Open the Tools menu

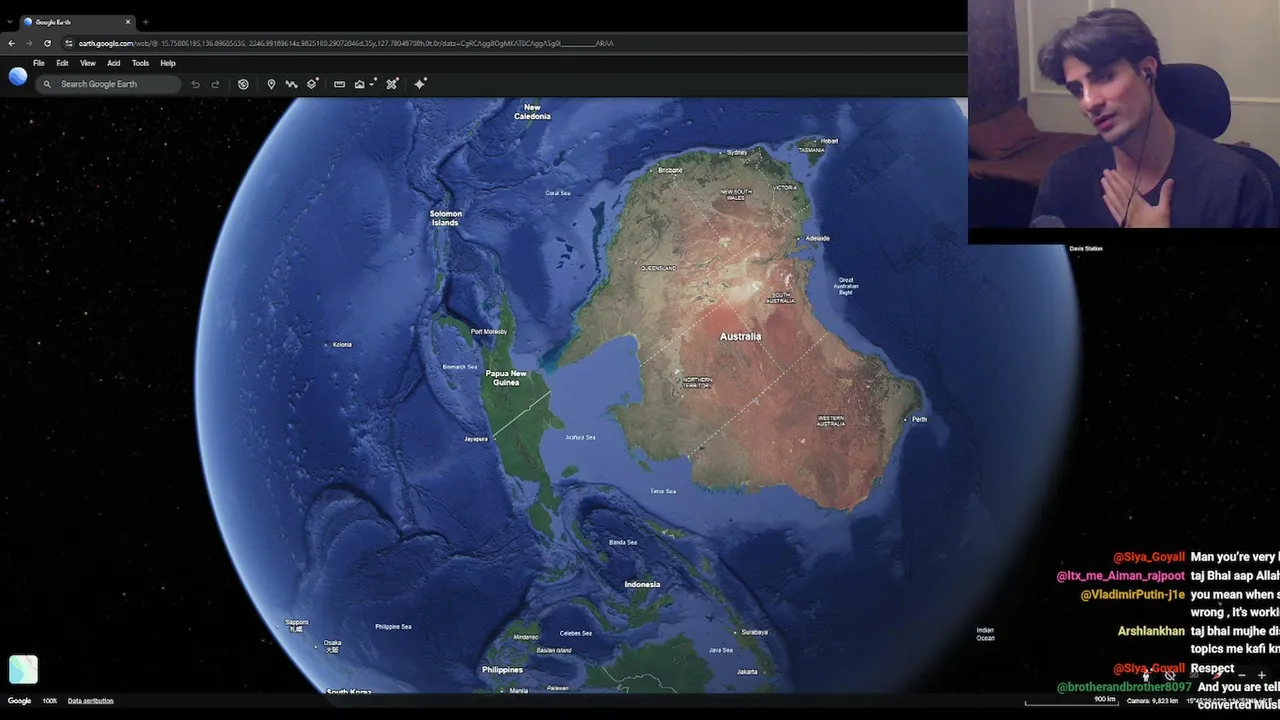140,63
